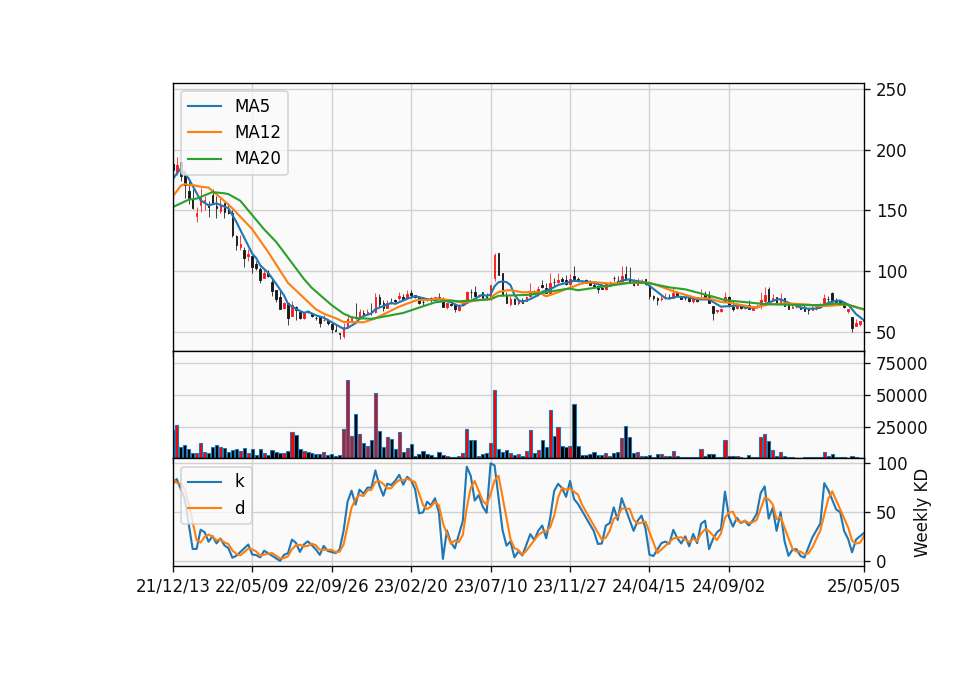The image size is (960, 690).
Task: Click the 23/07/10 date tick label
Action: 490,586
